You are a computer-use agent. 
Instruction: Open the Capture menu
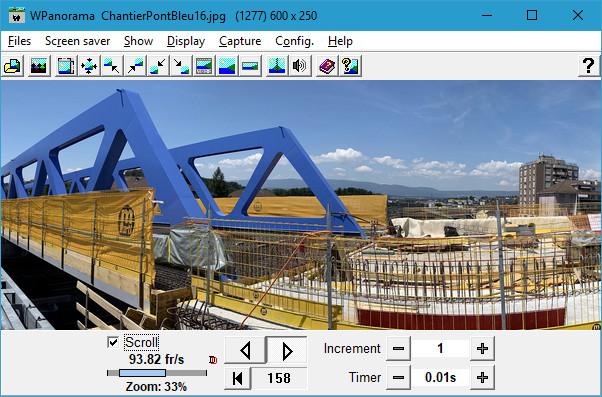tap(240, 41)
